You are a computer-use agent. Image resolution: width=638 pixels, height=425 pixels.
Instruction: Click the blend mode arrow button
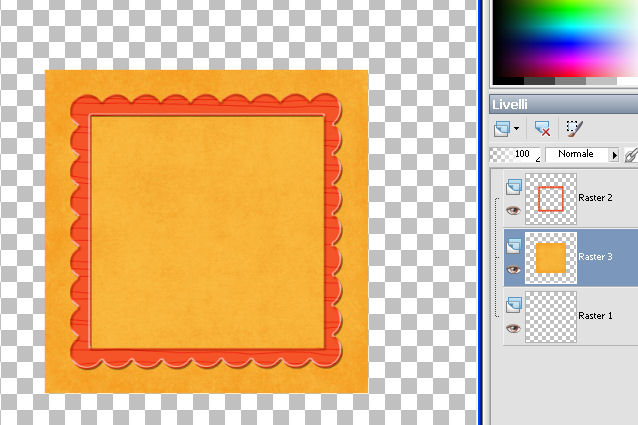(614, 155)
